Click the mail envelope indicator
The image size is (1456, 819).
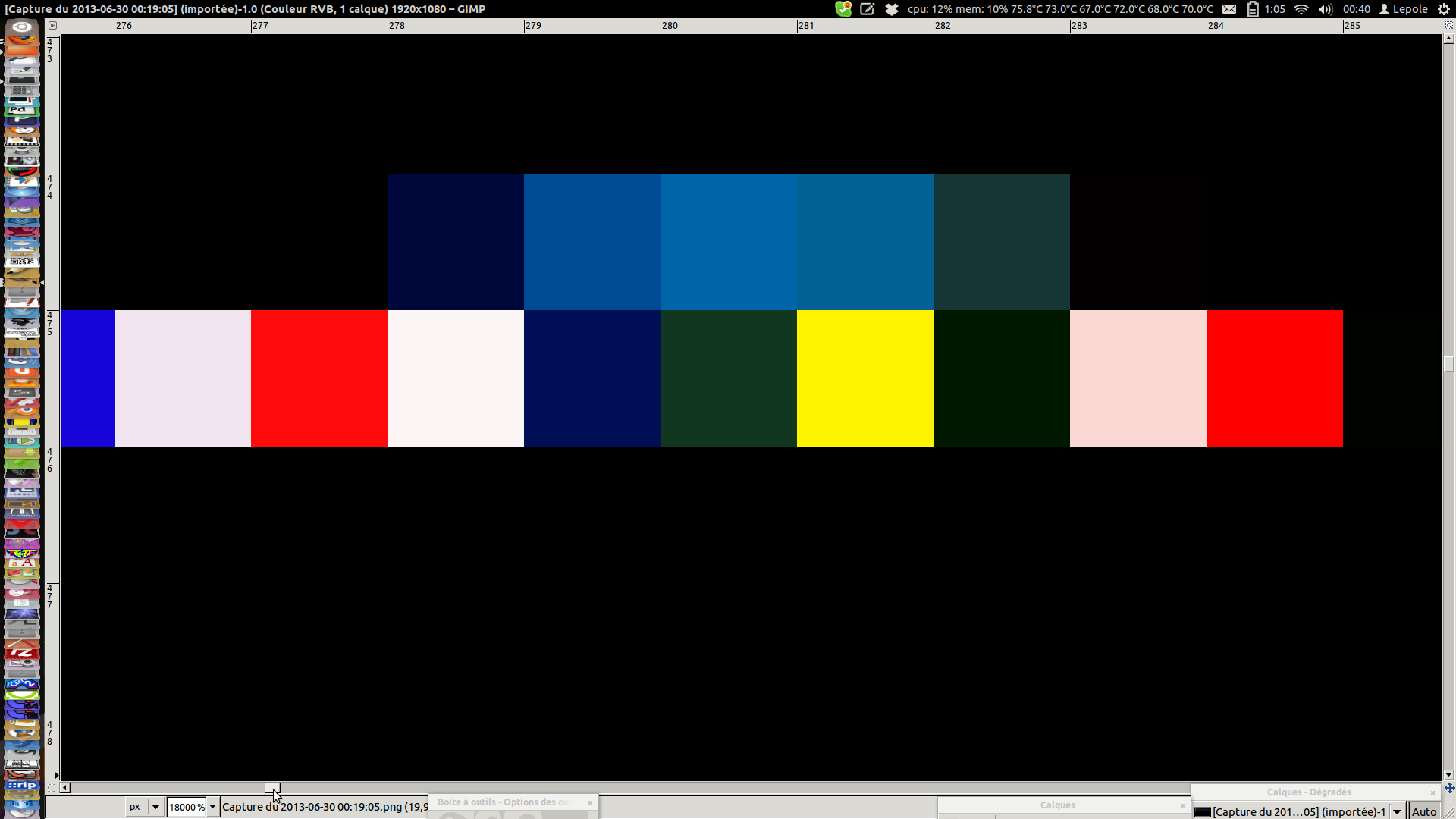click(1229, 9)
